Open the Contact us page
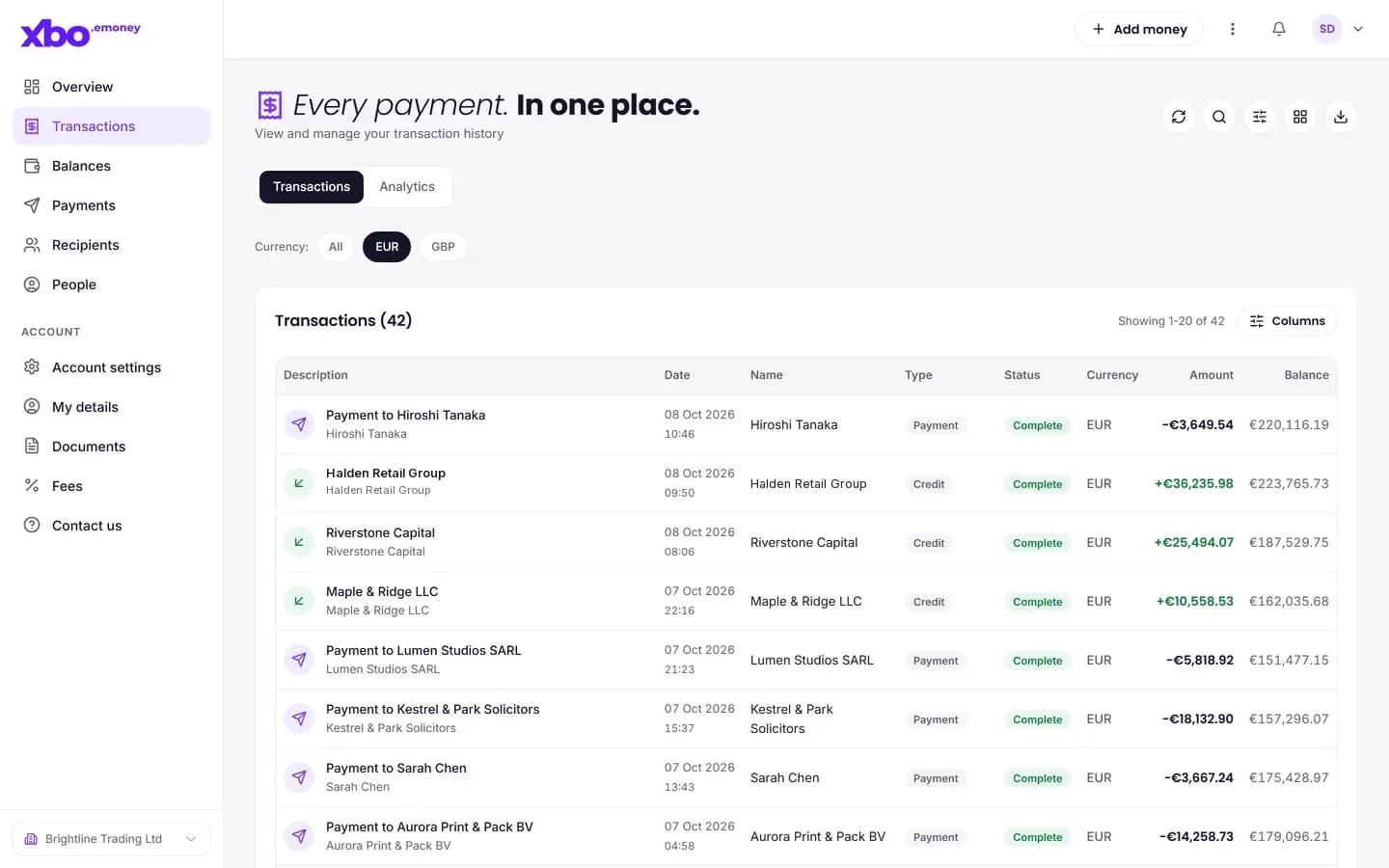The height and width of the screenshot is (868, 1389). pyautogui.click(x=111, y=526)
